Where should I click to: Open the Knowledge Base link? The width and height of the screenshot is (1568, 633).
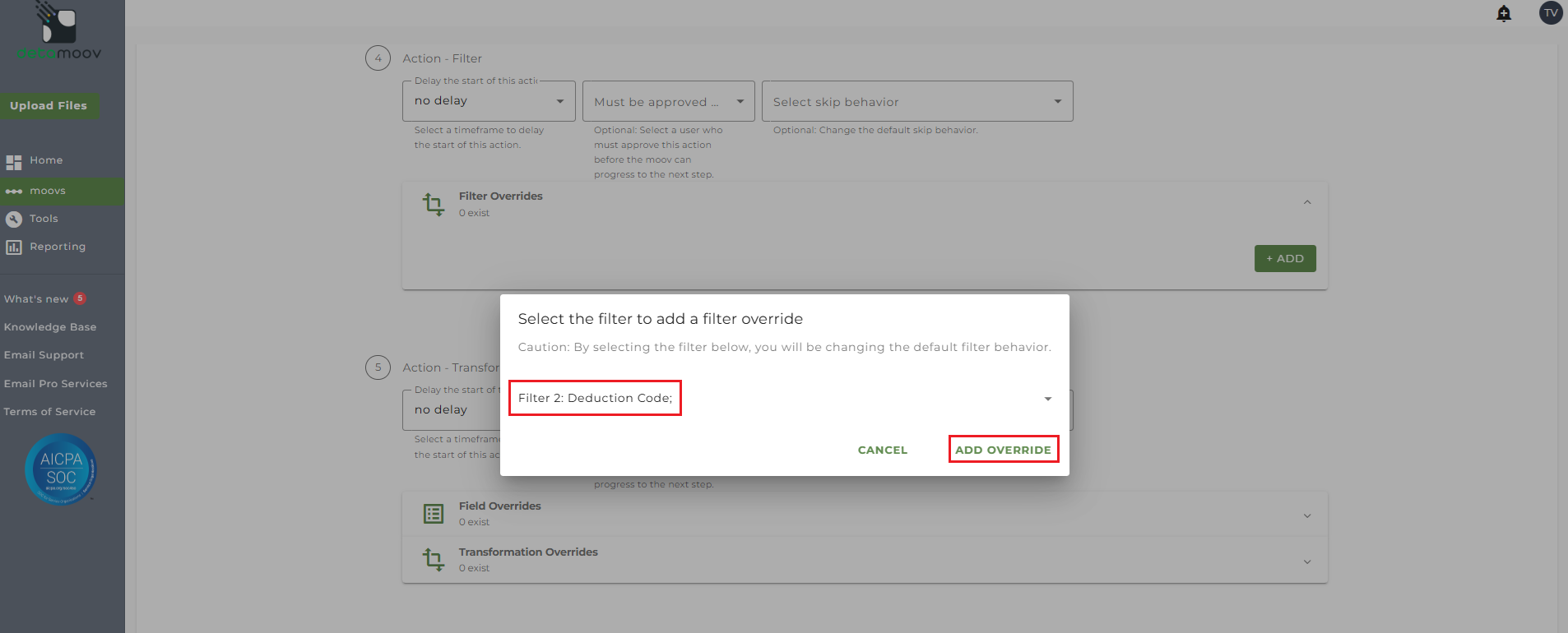tap(50, 327)
